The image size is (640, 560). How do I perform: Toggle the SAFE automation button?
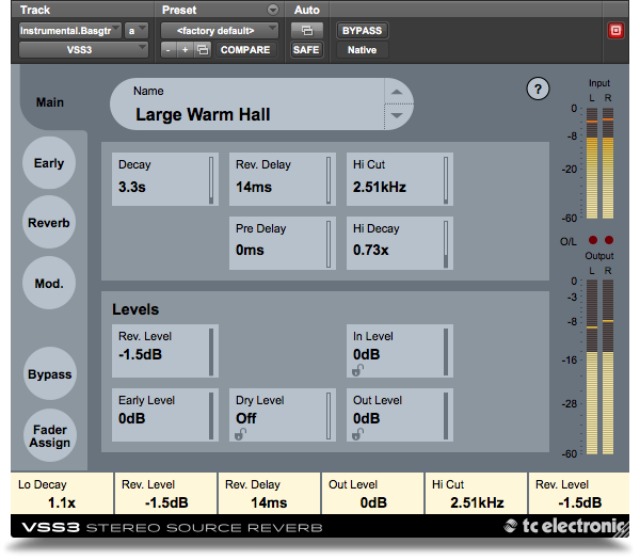306,50
